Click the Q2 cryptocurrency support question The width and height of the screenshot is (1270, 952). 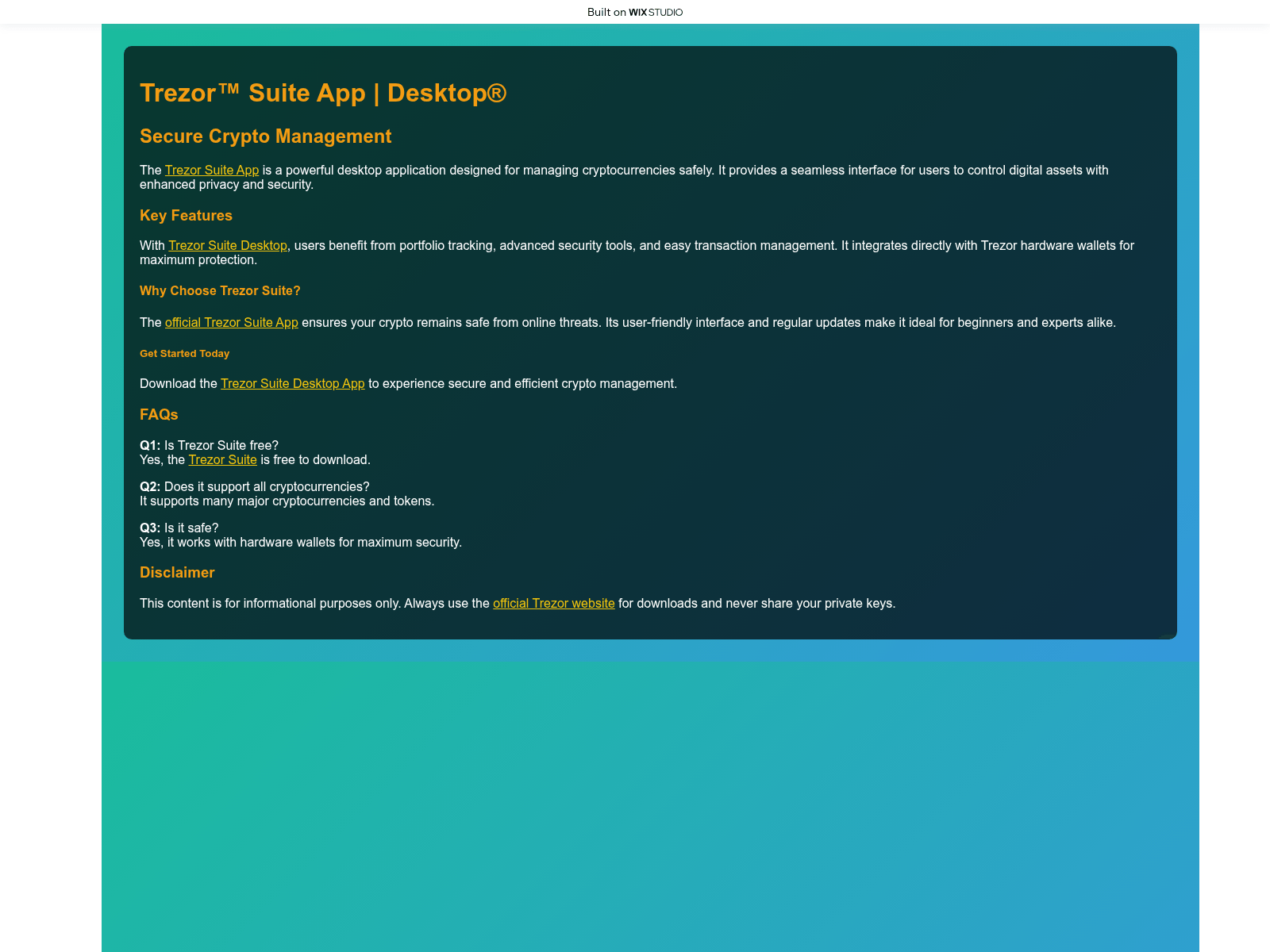point(254,486)
